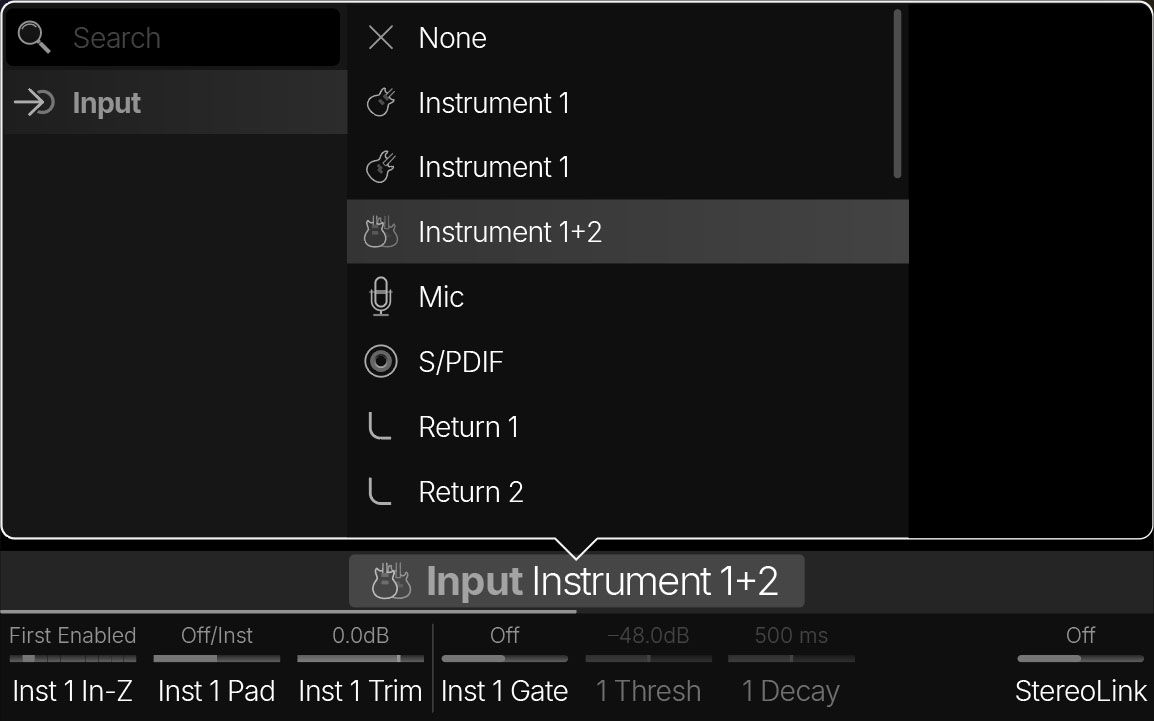Click the dual guitars Instrument 1+2 icon
1154x721 pixels.
pos(381,232)
